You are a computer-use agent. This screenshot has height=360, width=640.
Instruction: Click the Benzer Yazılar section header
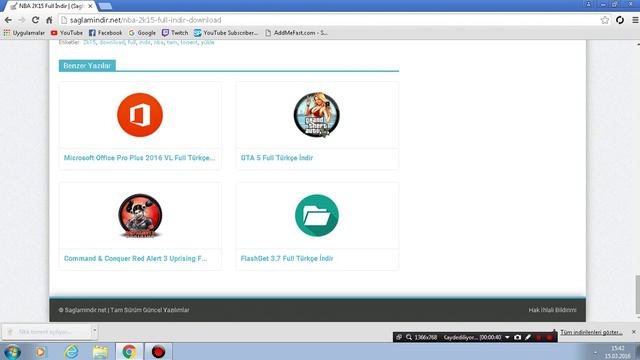click(x=87, y=66)
